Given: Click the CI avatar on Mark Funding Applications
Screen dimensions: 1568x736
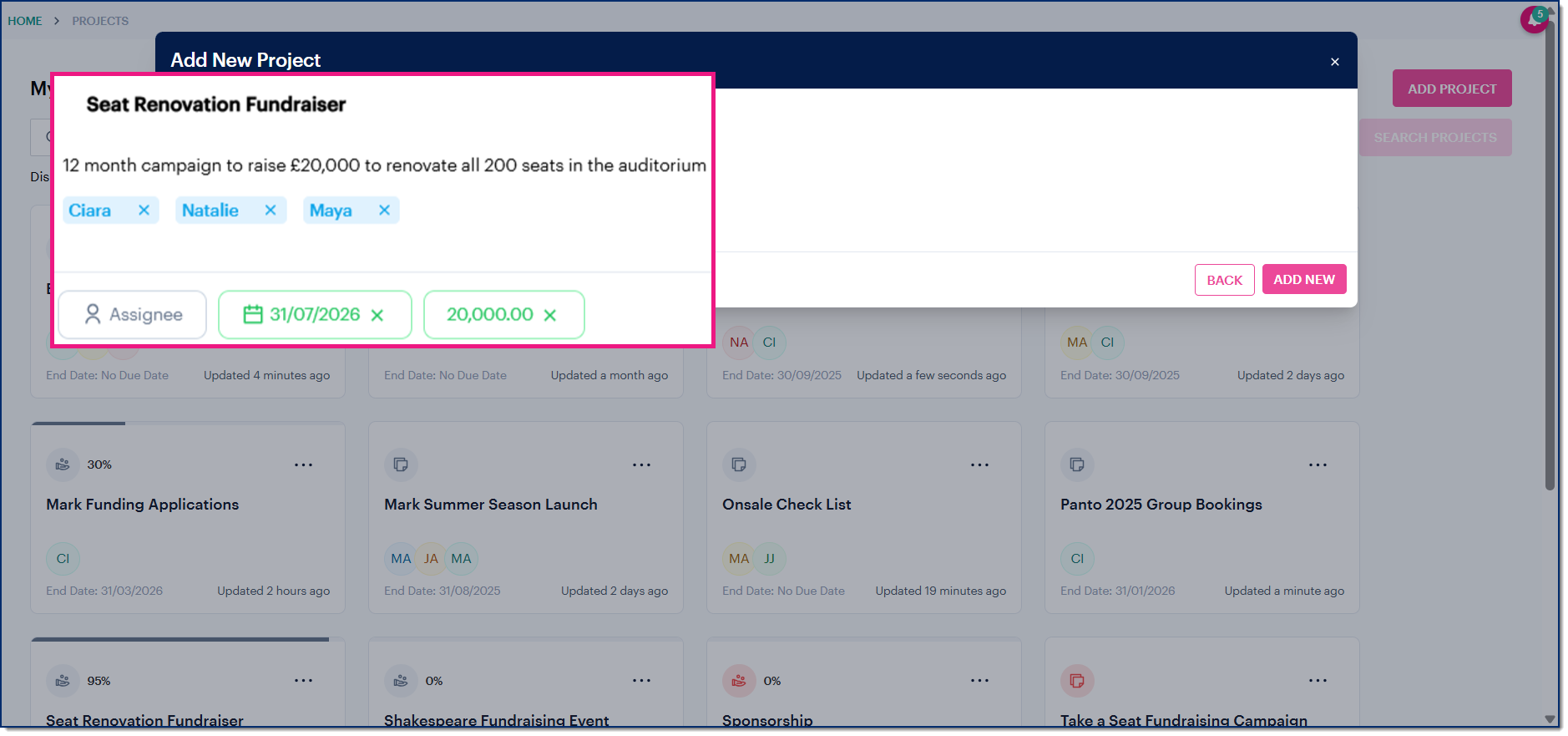Looking at the screenshot, I should click(x=63, y=559).
